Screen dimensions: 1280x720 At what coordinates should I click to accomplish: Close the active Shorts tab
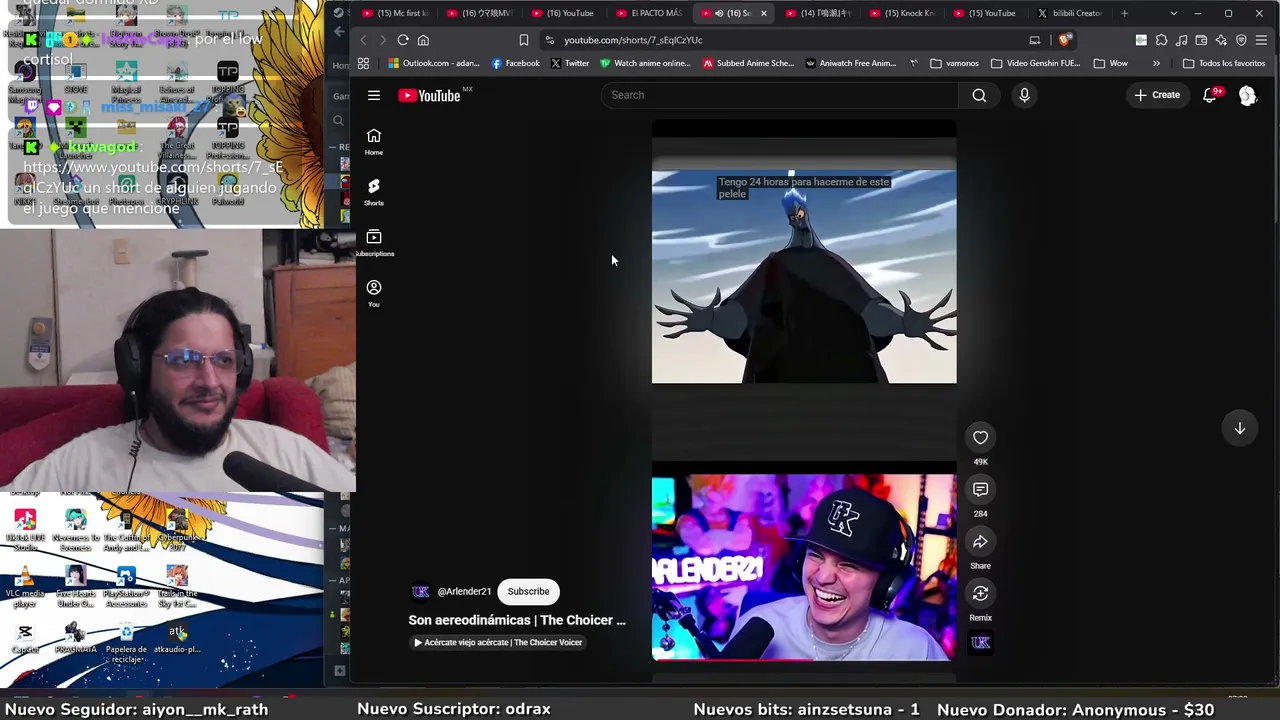click(763, 13)
